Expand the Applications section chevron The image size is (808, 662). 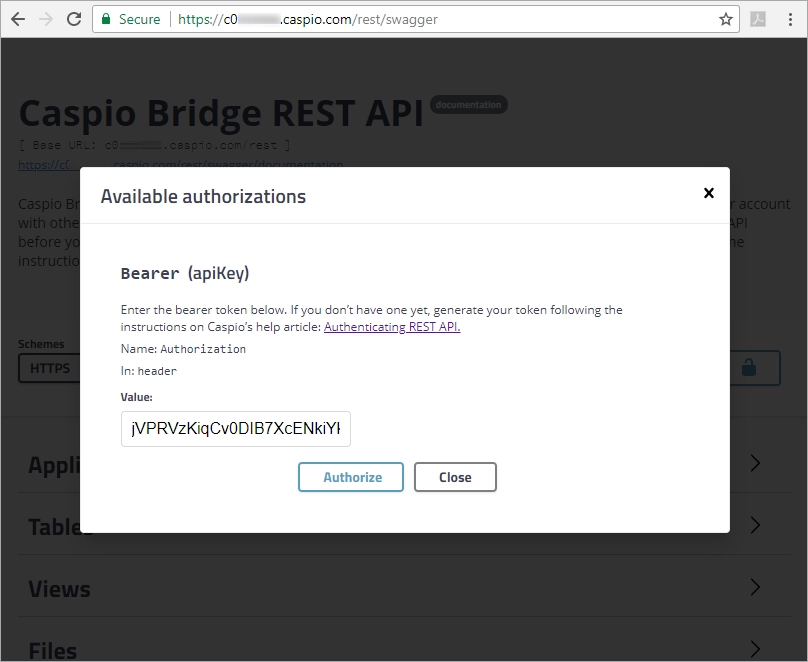tap(755, 463)
